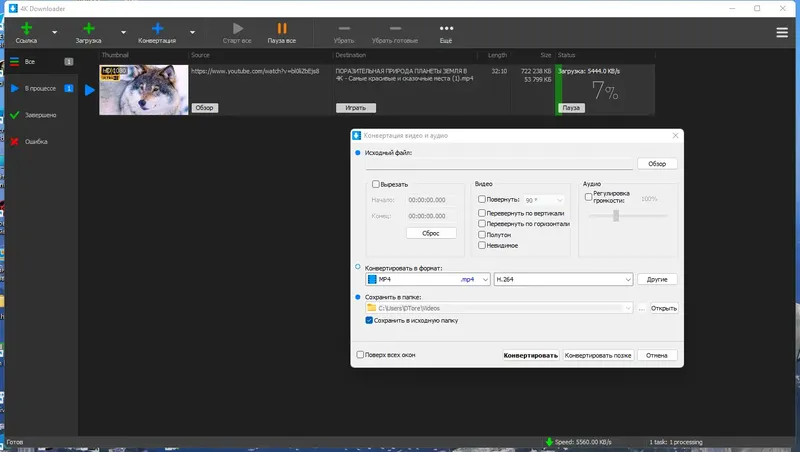This screenshot has height=452, width=800.
Task: Click the orange Пауза все icon
Action: [x=282, y=29]
